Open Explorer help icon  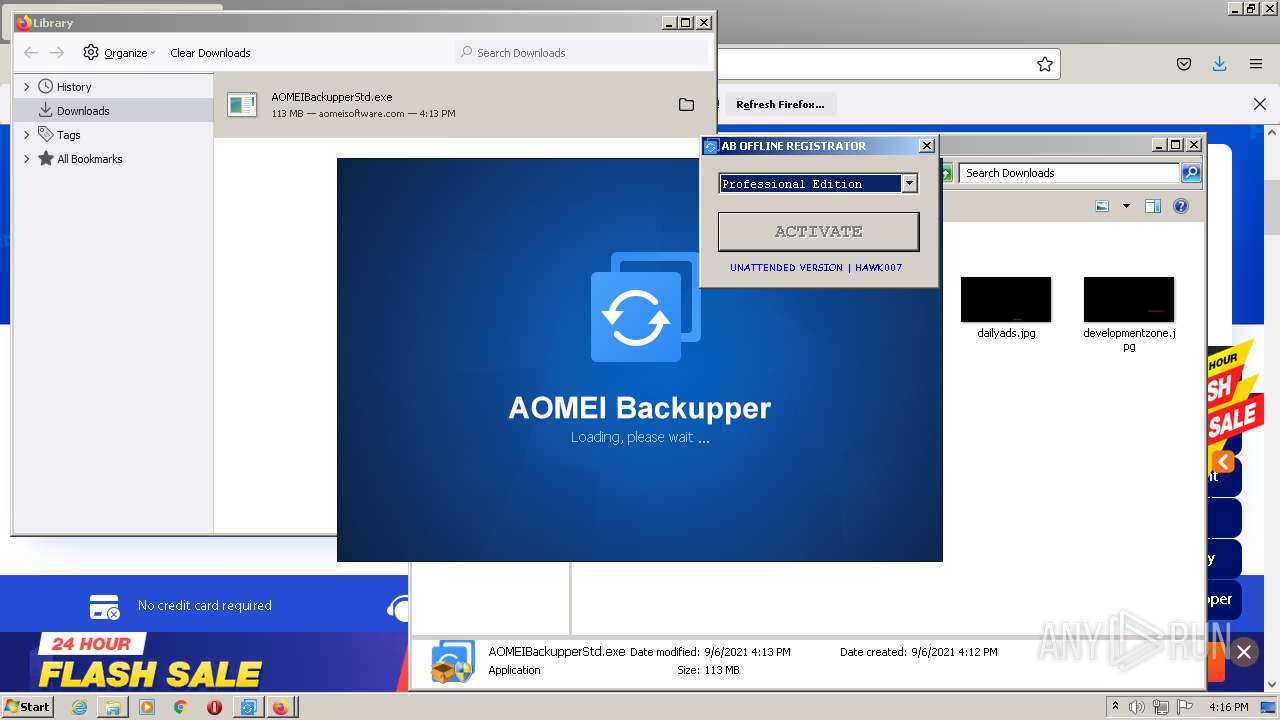click(x=1181, y=206)
